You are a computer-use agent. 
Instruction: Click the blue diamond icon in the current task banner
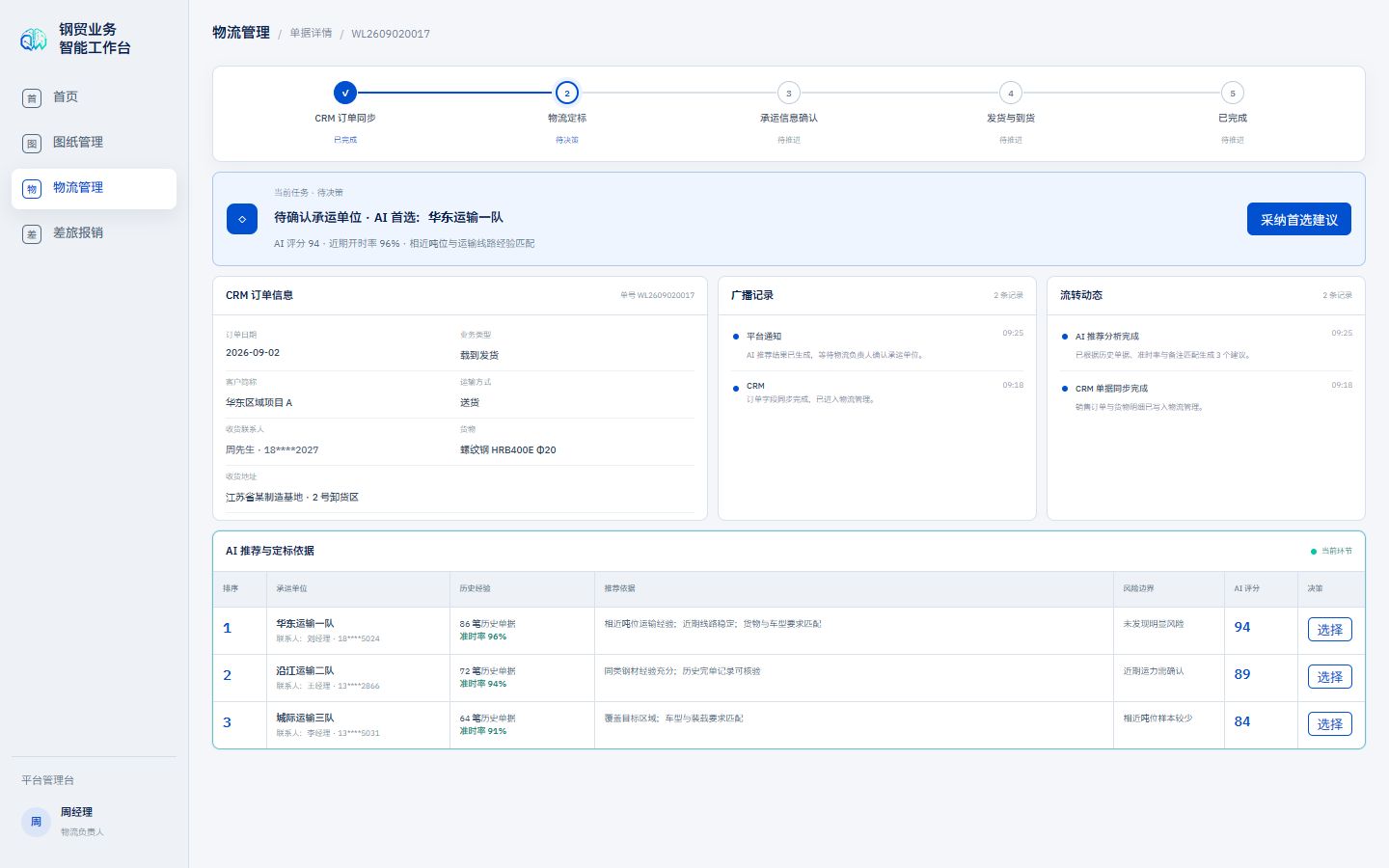(x=242, y=219)
